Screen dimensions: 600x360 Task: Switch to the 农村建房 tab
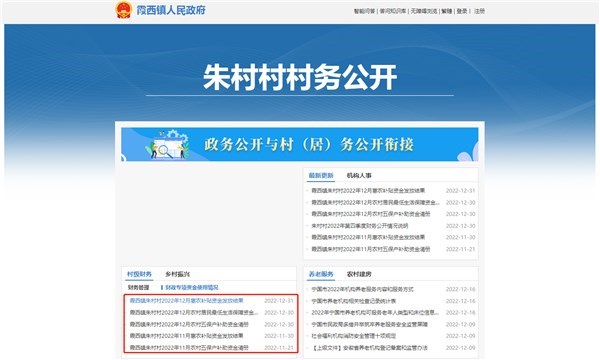point(359,274)
